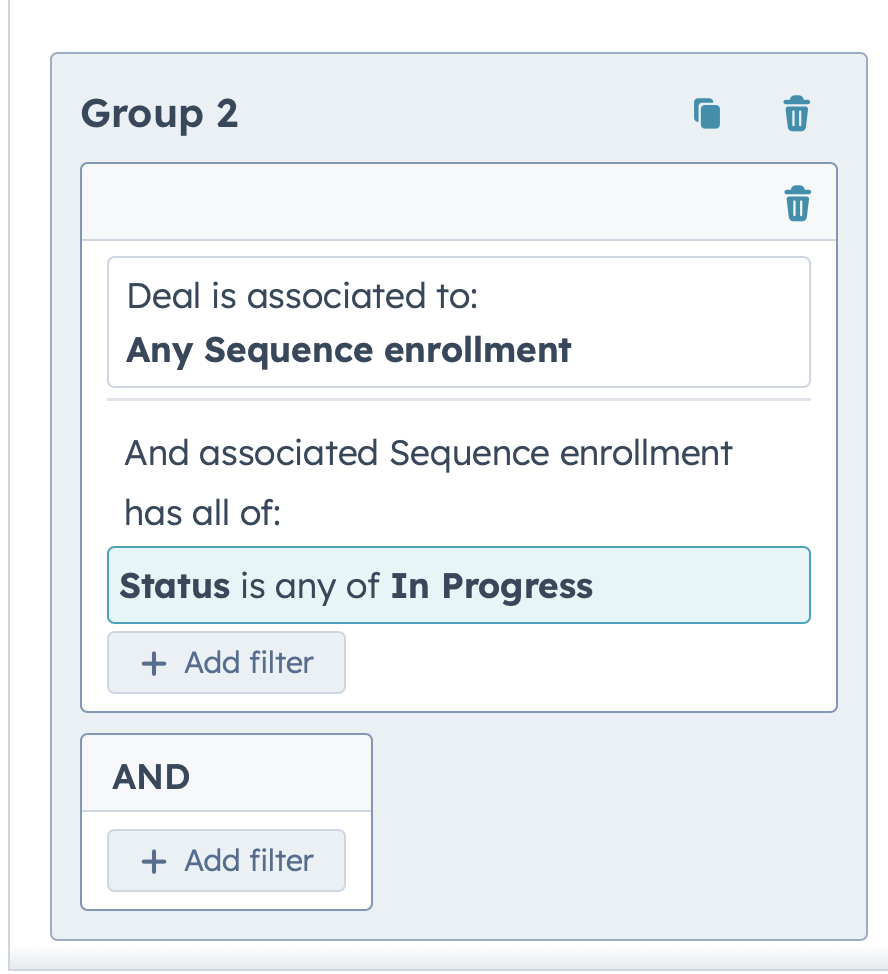
Task: Click the plus icon on the upper Add filter
Action: click(x=153, y=662)
